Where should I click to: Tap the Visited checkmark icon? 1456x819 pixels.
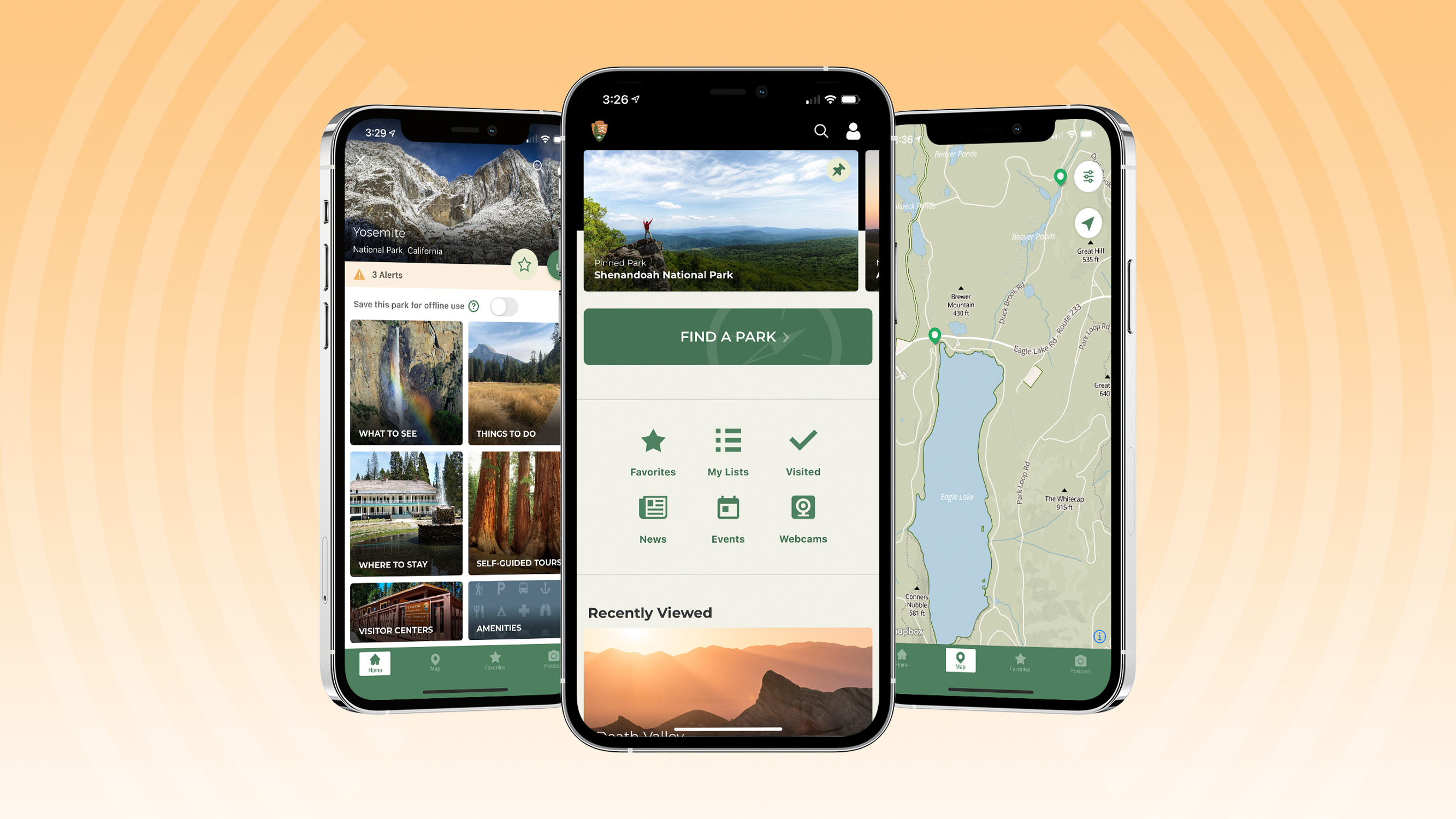803,442
